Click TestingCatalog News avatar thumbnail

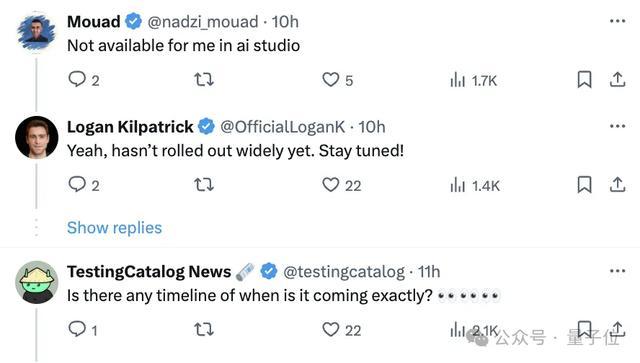tap(37, 282)
